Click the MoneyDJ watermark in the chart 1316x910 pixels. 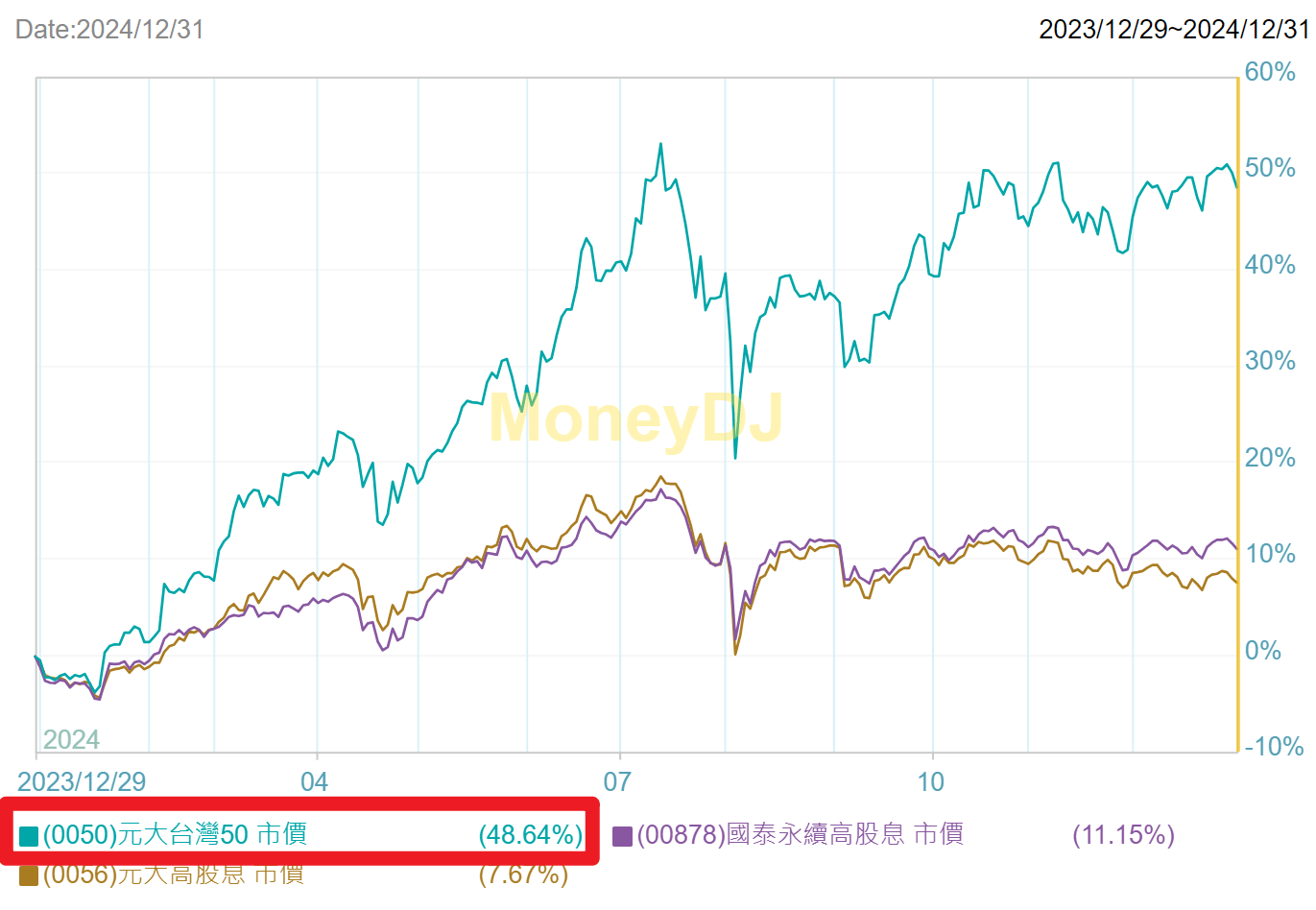click(x=635, y=419)
